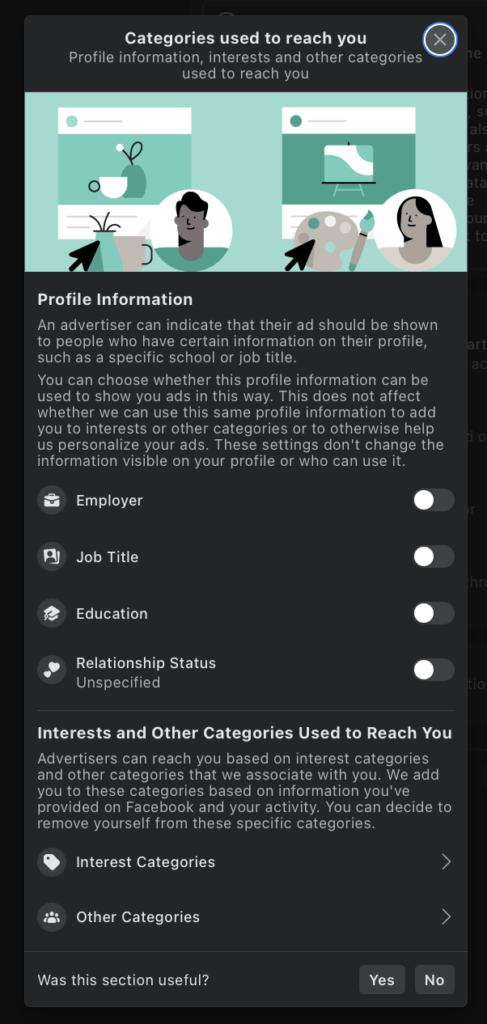Click the Other Categories people icon
The height and width of the screenshot is (1024, 487).
(52, 917)
